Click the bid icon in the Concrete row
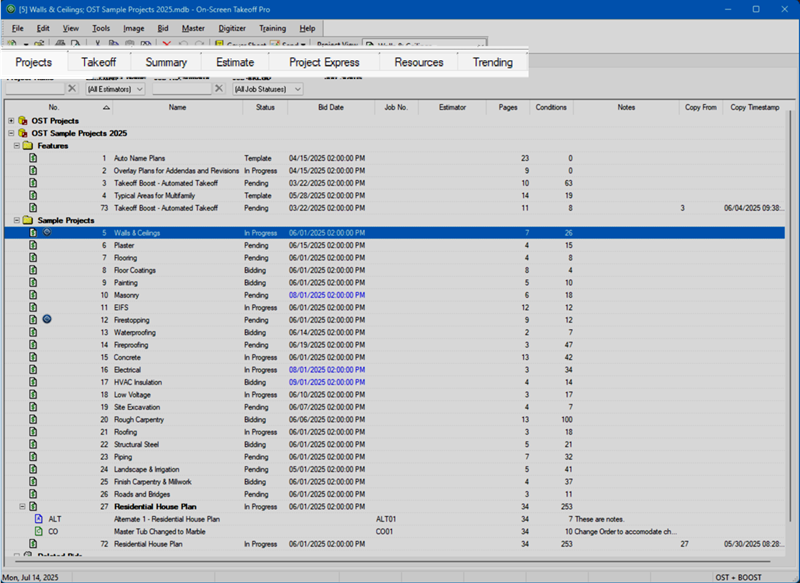Viewport: 800px width, 583px height. 33,357
